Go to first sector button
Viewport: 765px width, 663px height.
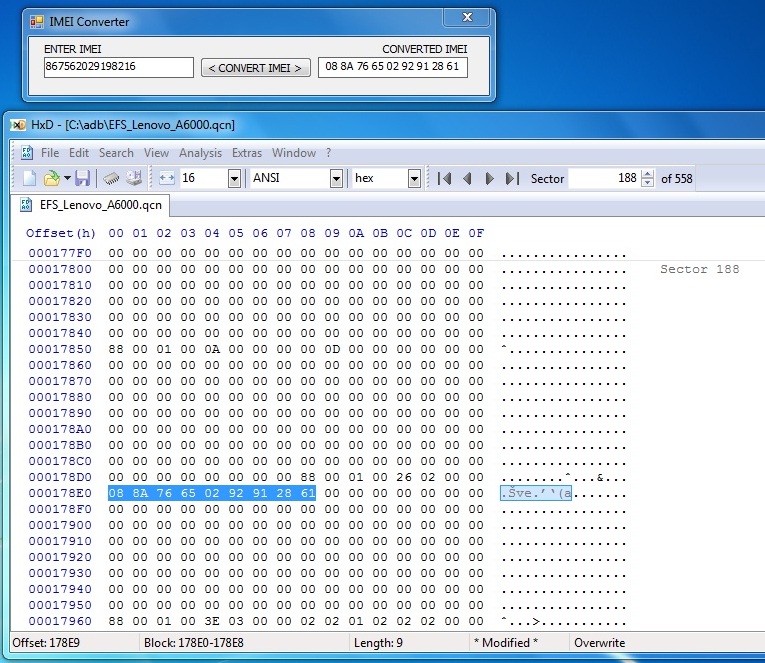click(444, 179)
